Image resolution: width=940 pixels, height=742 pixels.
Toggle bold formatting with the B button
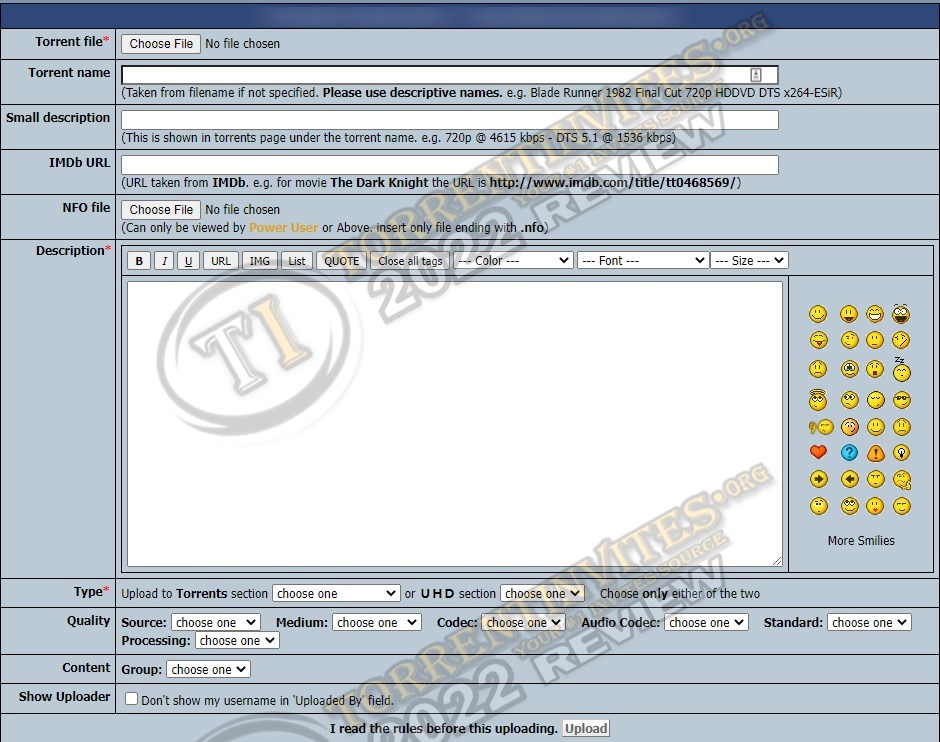(139, 261)
